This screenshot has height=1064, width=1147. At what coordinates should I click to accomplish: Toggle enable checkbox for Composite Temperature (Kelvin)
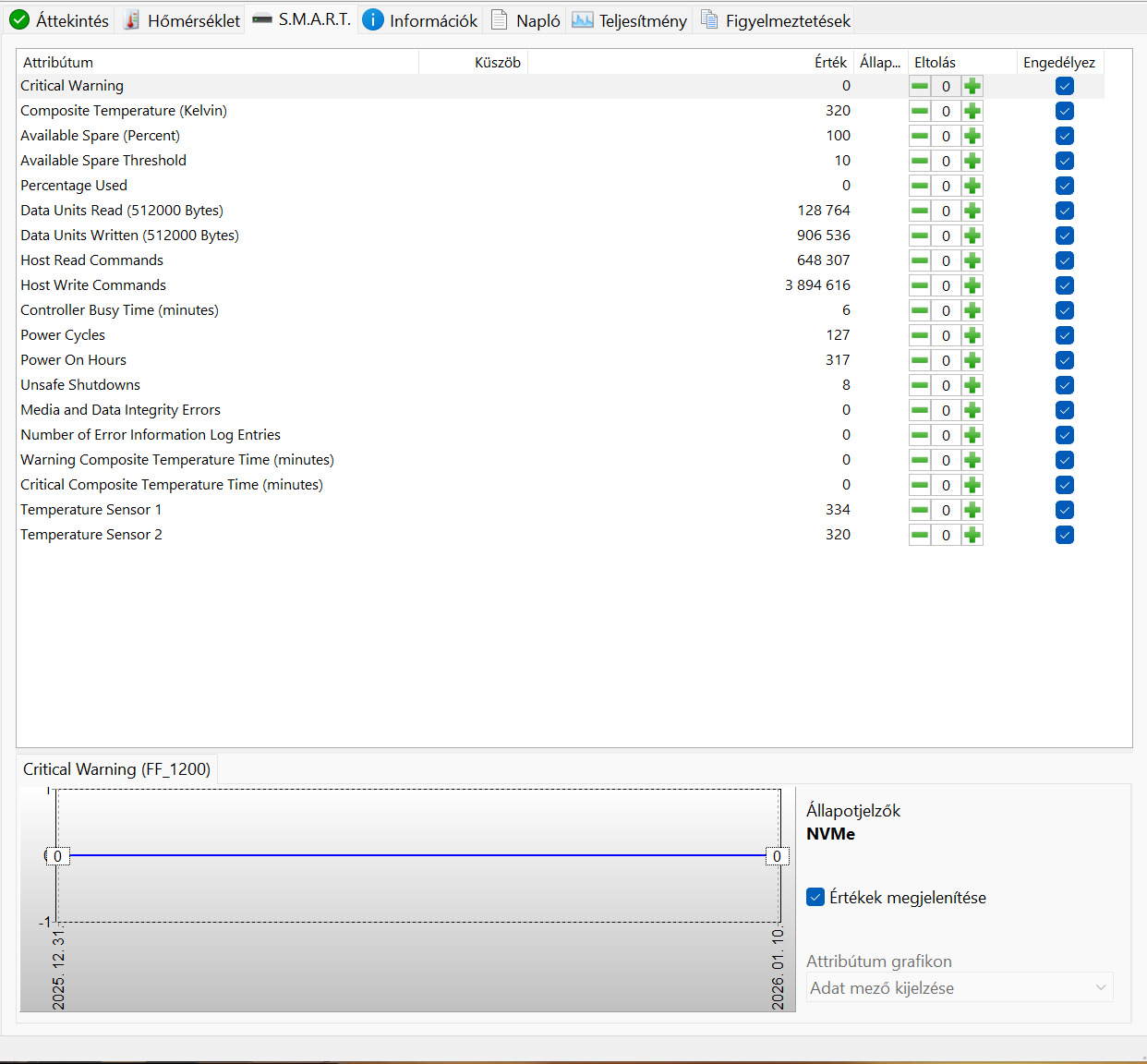coord(1065,111)
